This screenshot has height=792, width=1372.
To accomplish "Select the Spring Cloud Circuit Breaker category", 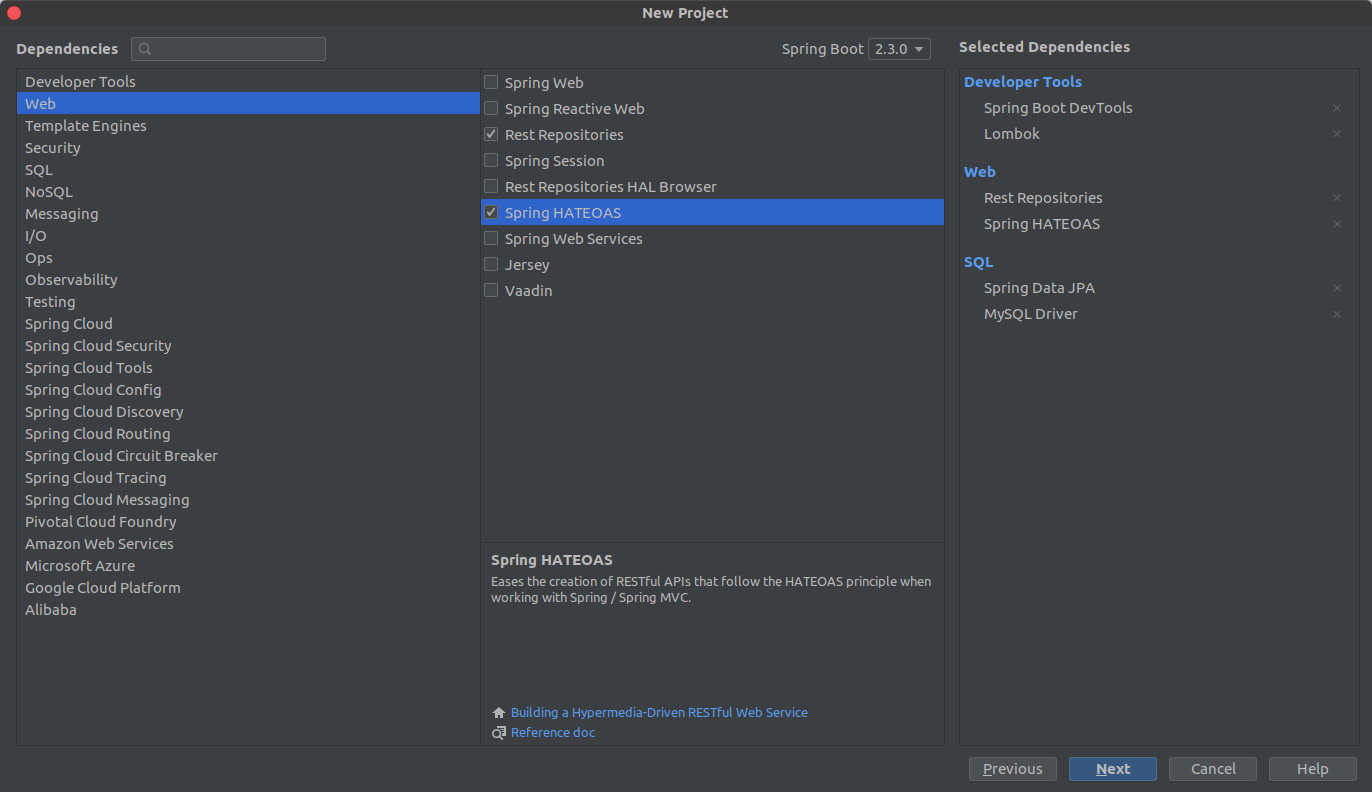I will 248,456.
